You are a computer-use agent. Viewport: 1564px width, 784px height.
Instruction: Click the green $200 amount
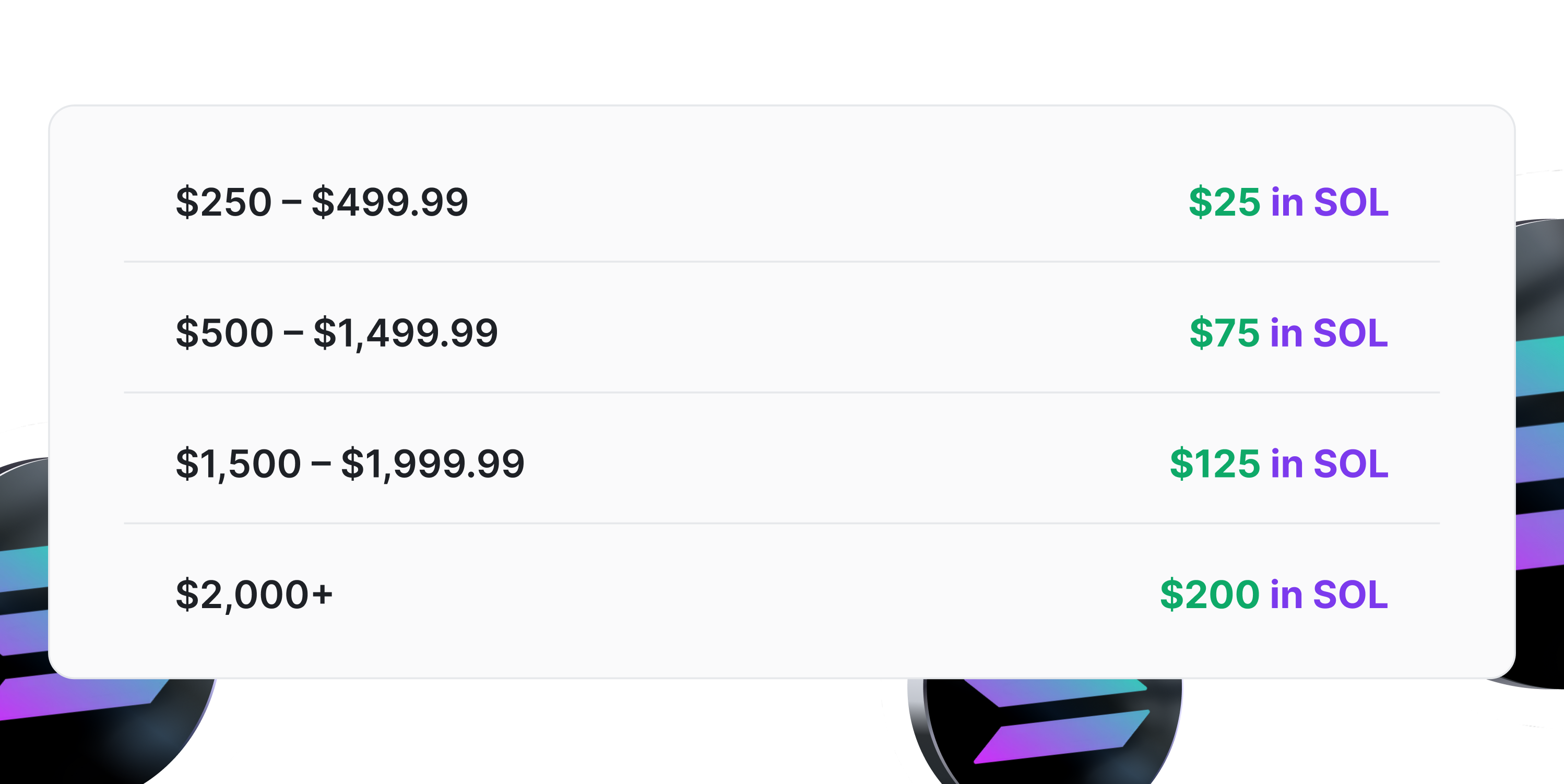[1210, 595]
